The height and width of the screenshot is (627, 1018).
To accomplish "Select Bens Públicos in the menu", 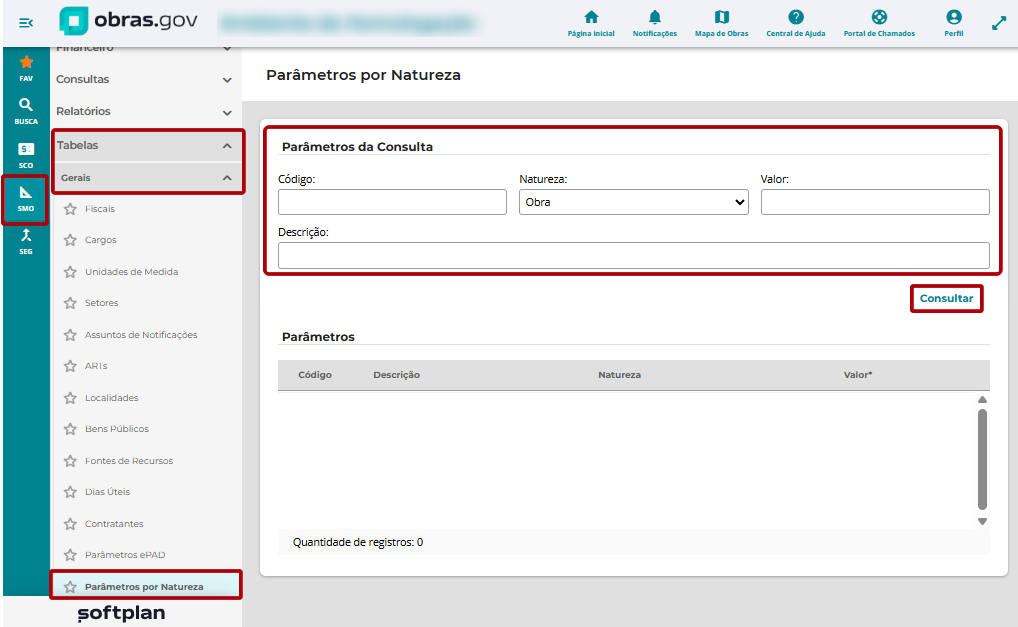I will click(x=117, y=429).
